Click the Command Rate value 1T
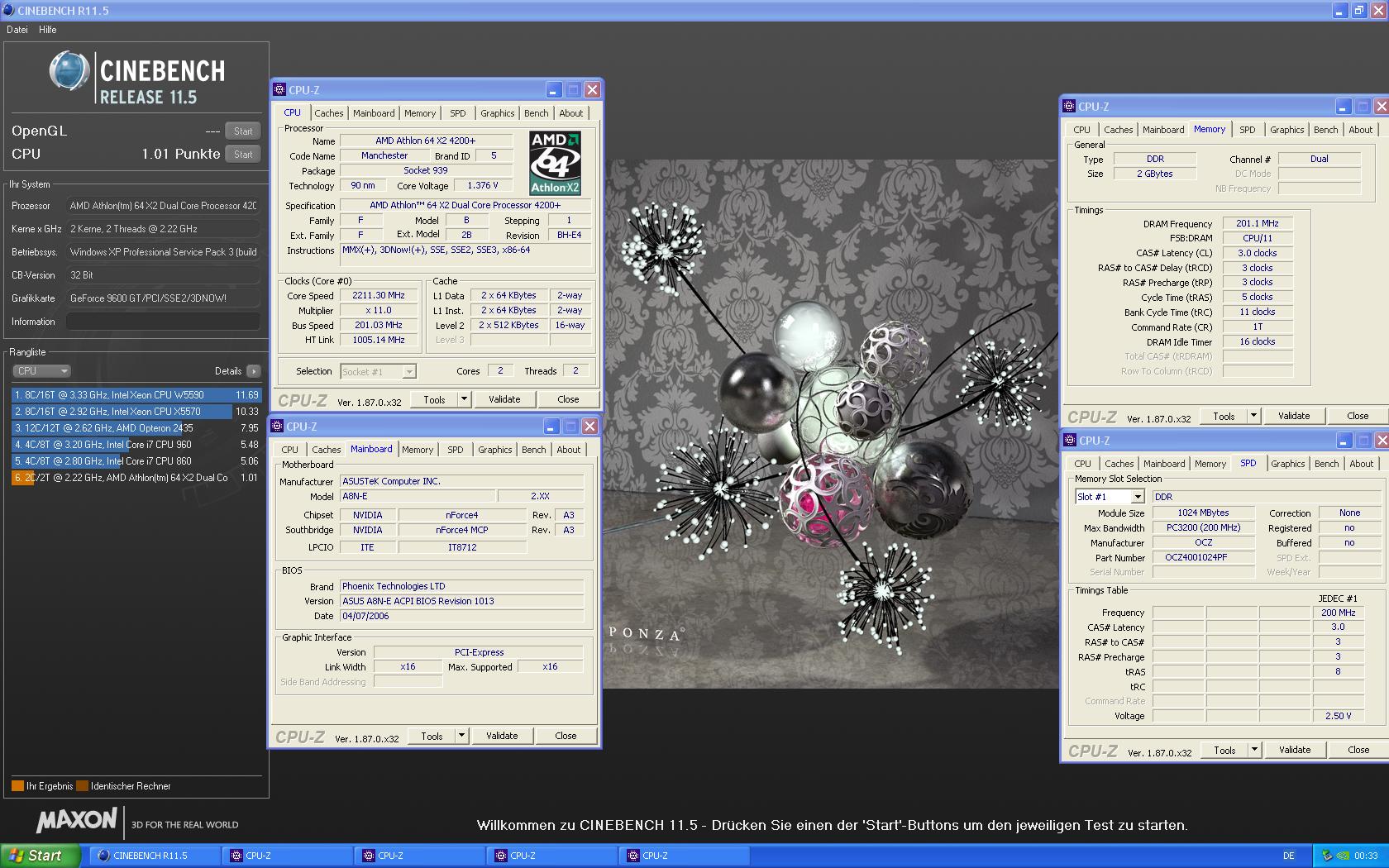 tap(1257, 327)
